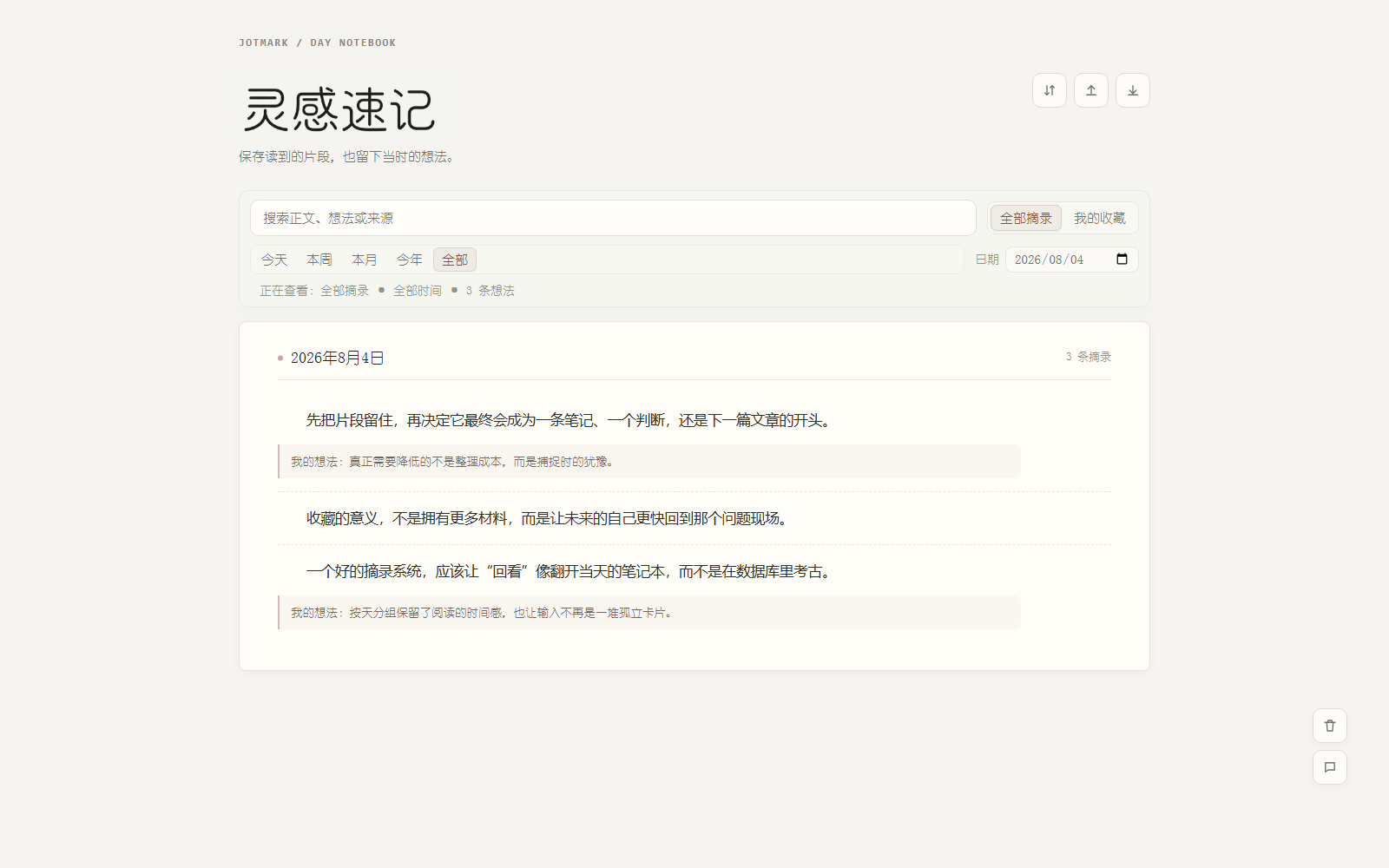
Task: Click the DAY NOTEBOOK breadcrumb
Action: (x=353, y=43)
